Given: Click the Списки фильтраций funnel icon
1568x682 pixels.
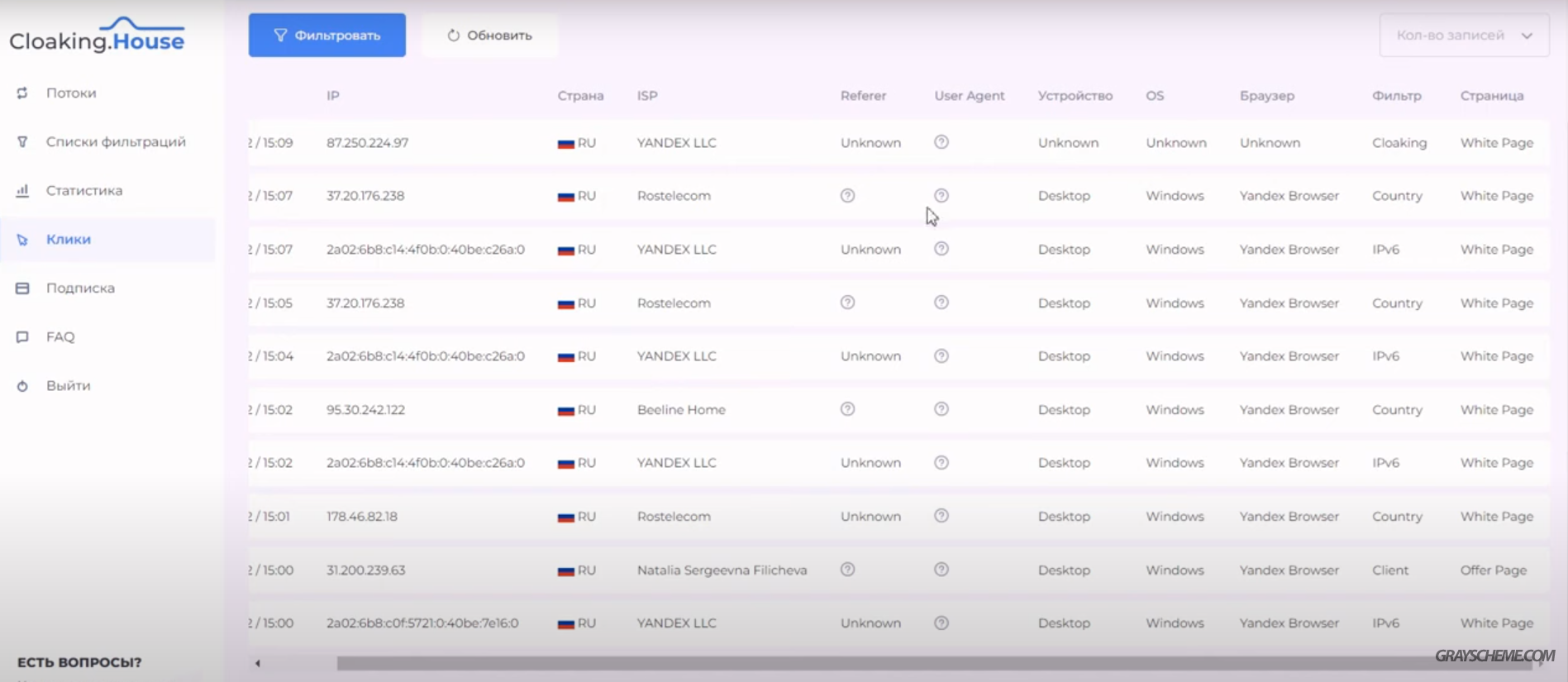Looking at the screenshot, I should pyautogui.click(x=22, y=141).
